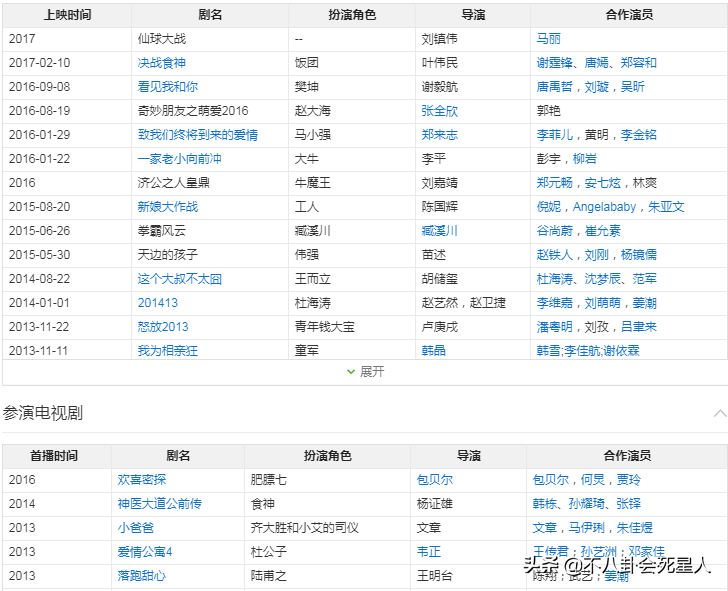Click the 爱情公寓4 series link
Viewport: 728px width, 591px height.
point(144,552)
